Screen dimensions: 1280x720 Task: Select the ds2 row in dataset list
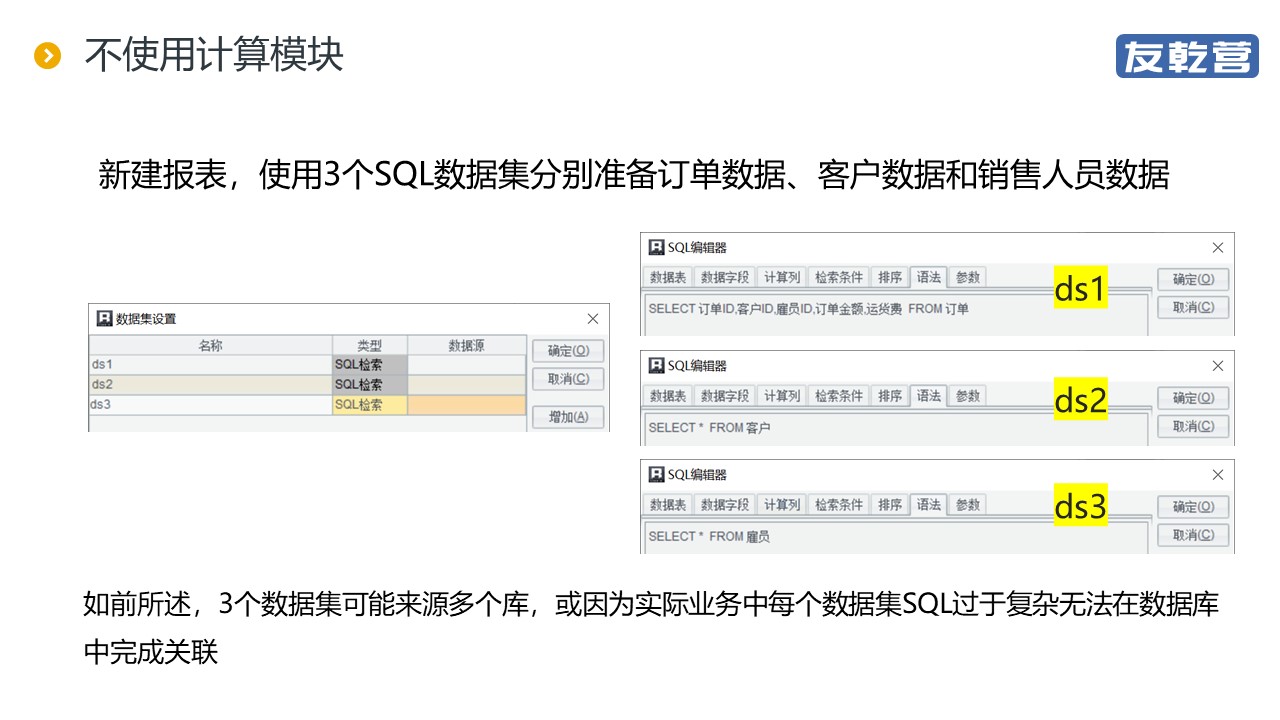210,385
